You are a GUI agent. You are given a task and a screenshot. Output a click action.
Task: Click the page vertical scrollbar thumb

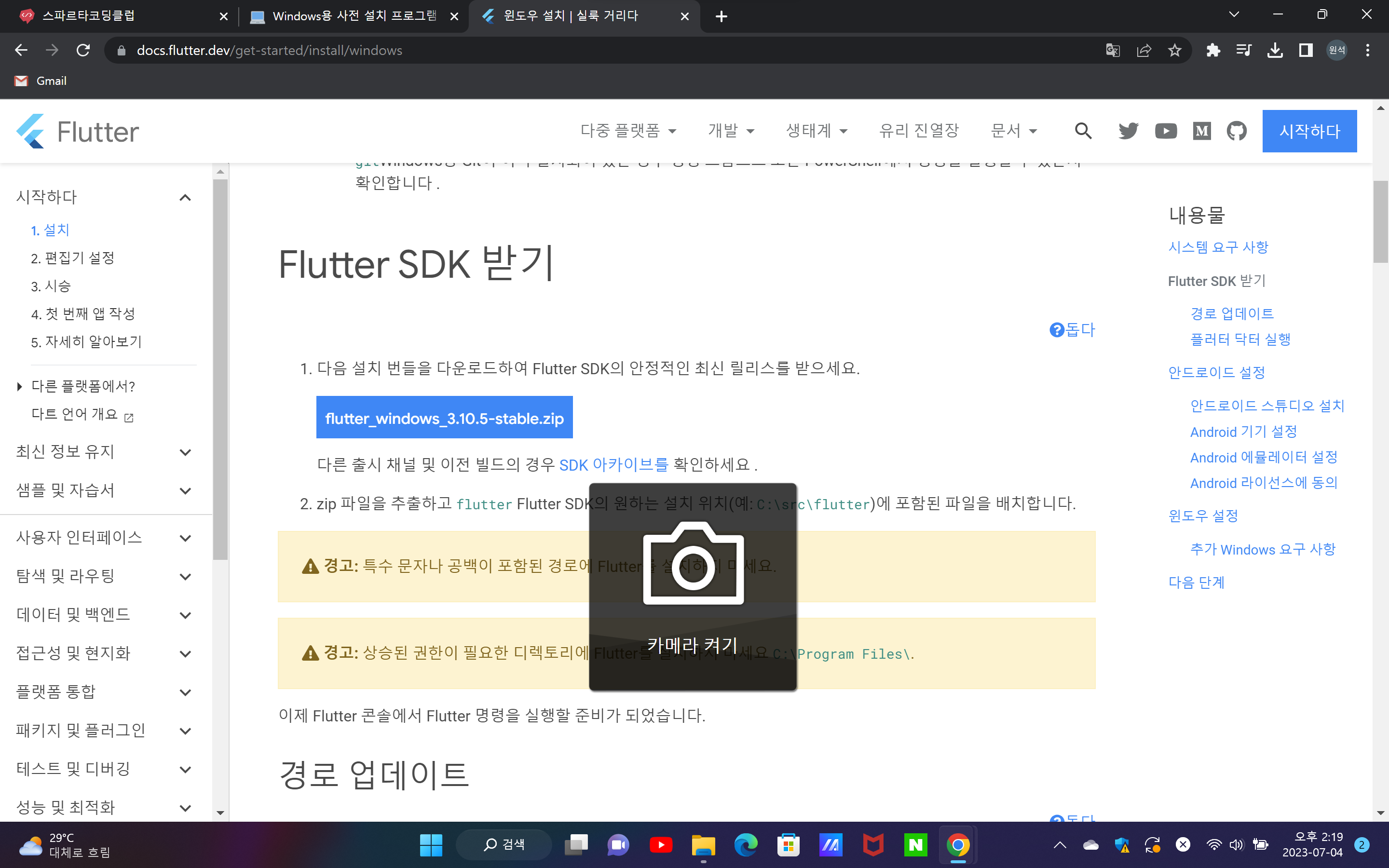(x=1380, y=221)
